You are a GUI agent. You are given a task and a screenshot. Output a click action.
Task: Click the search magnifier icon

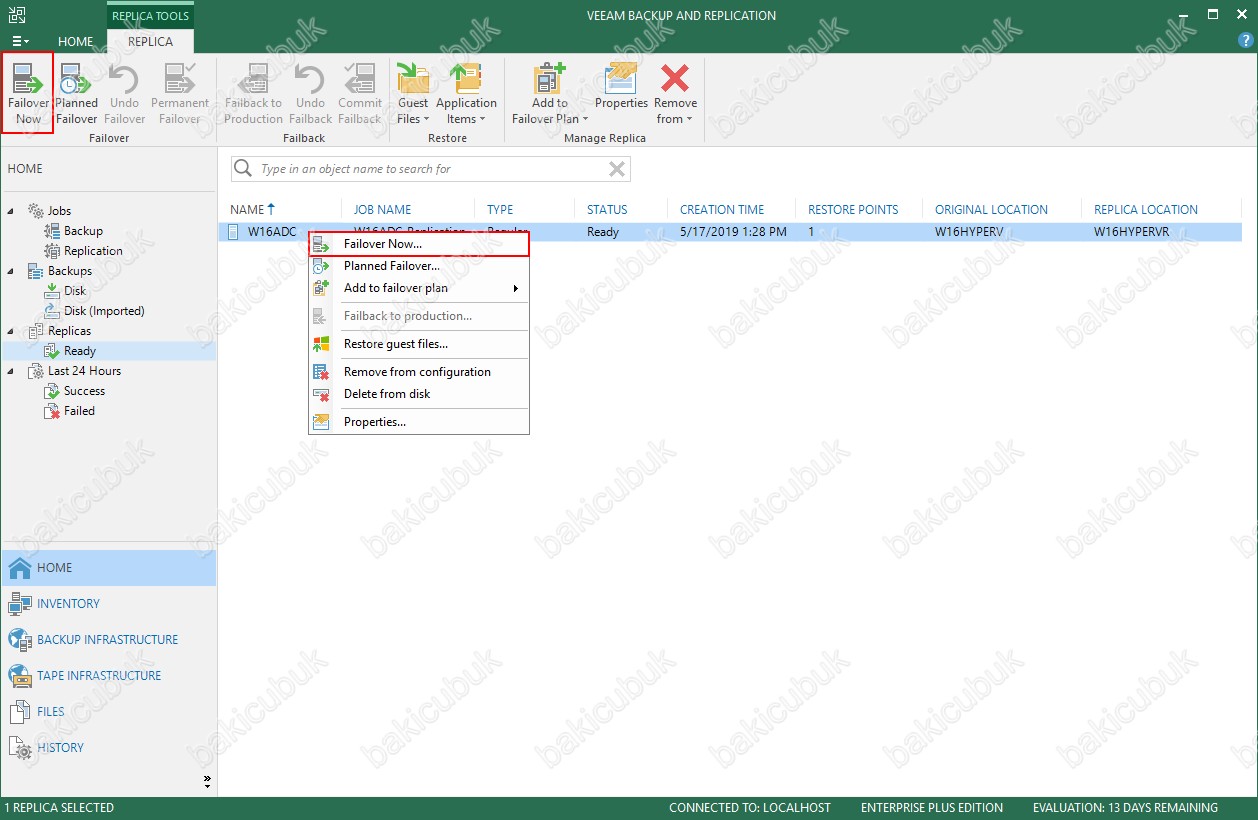coord(243,169)
